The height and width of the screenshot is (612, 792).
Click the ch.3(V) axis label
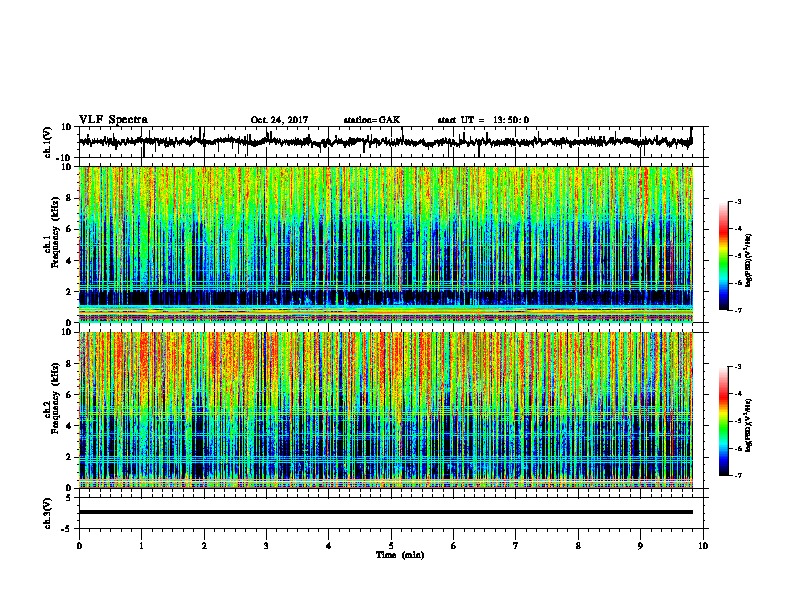48,513
